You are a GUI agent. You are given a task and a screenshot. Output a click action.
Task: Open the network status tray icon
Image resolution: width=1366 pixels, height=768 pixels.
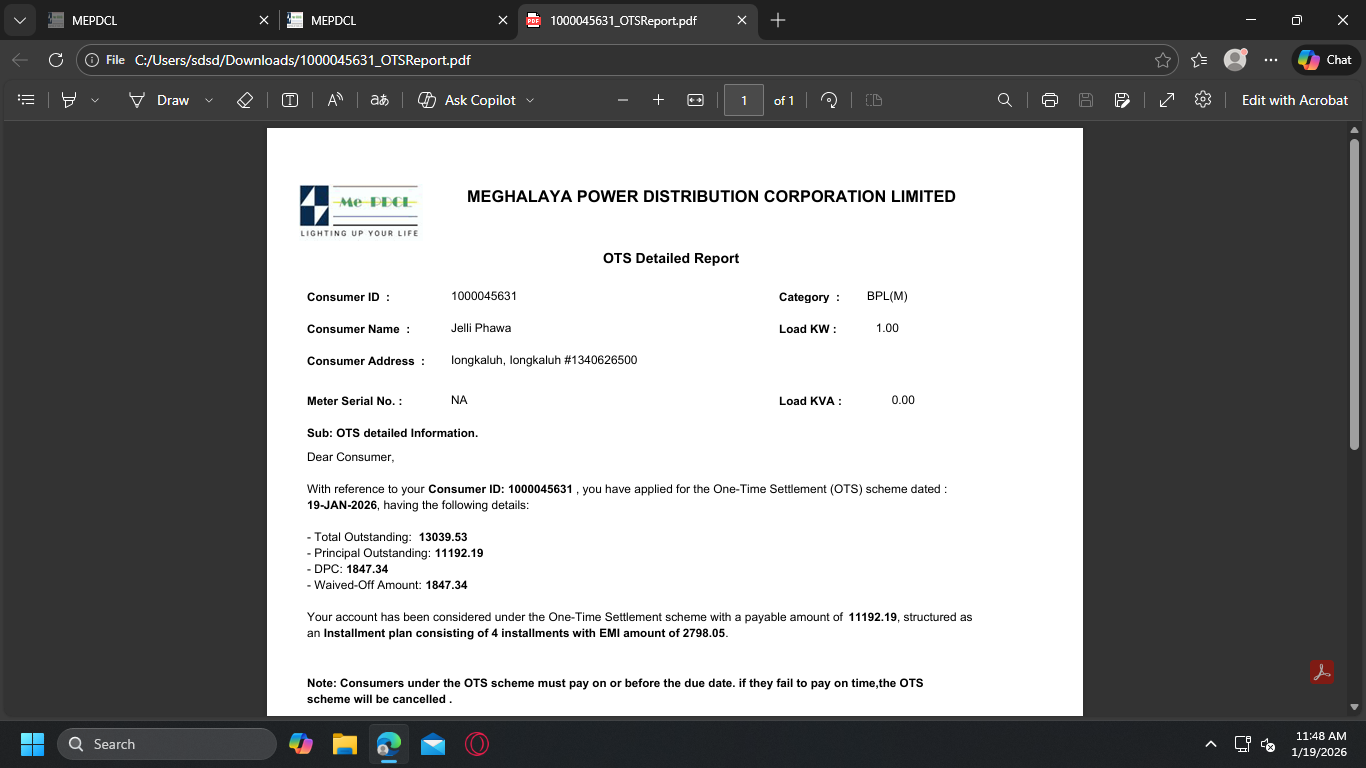point(1243,744)
